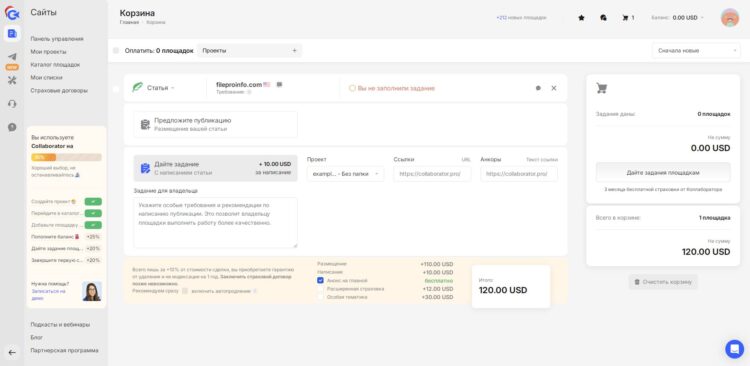Image resolution: width=750 pixels, height=366 pixels.
Task: Click the +212 новых площадок link
Action: [521, 18]
